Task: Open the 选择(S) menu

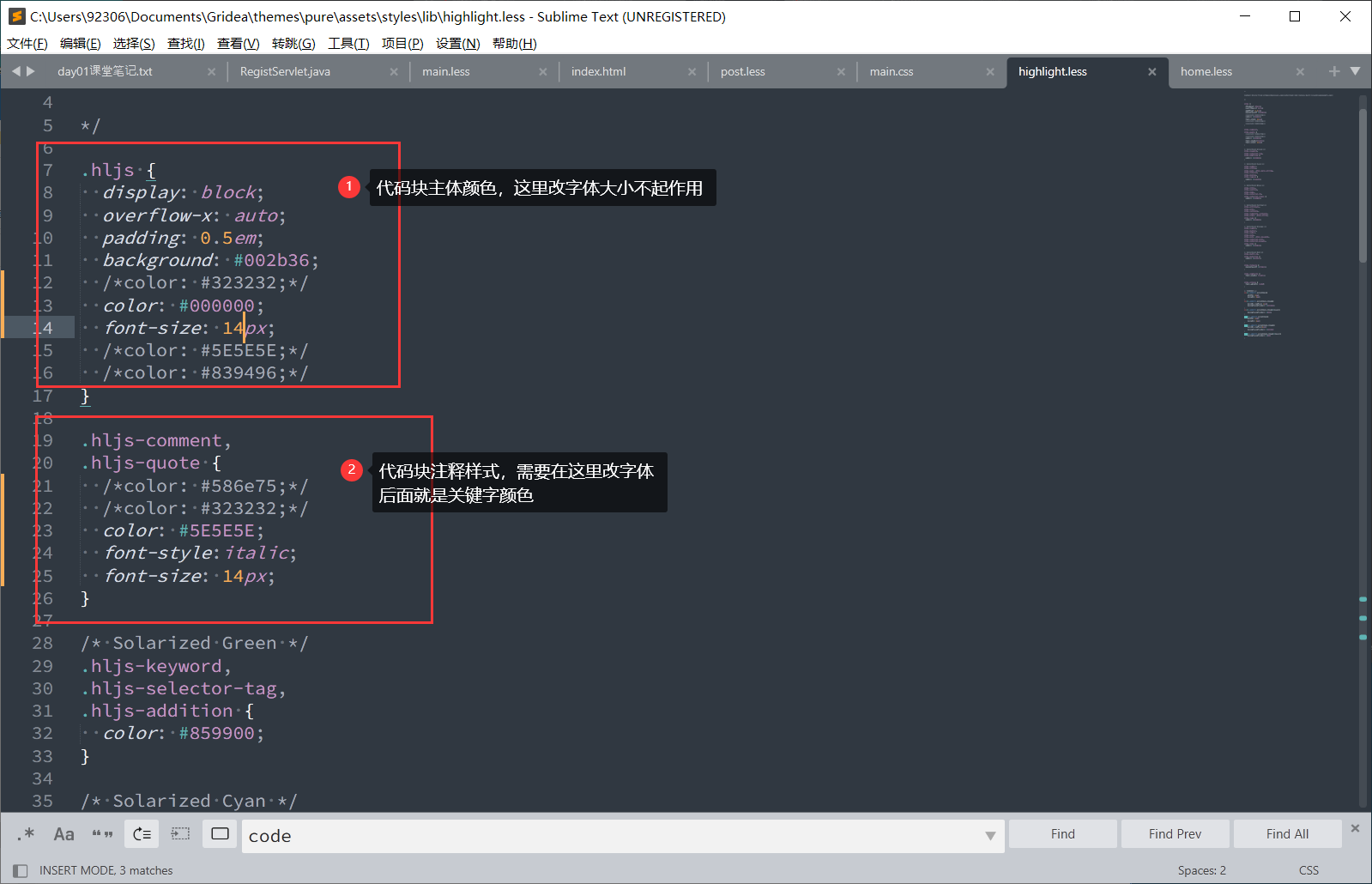Action: click(x=134, y=44)
